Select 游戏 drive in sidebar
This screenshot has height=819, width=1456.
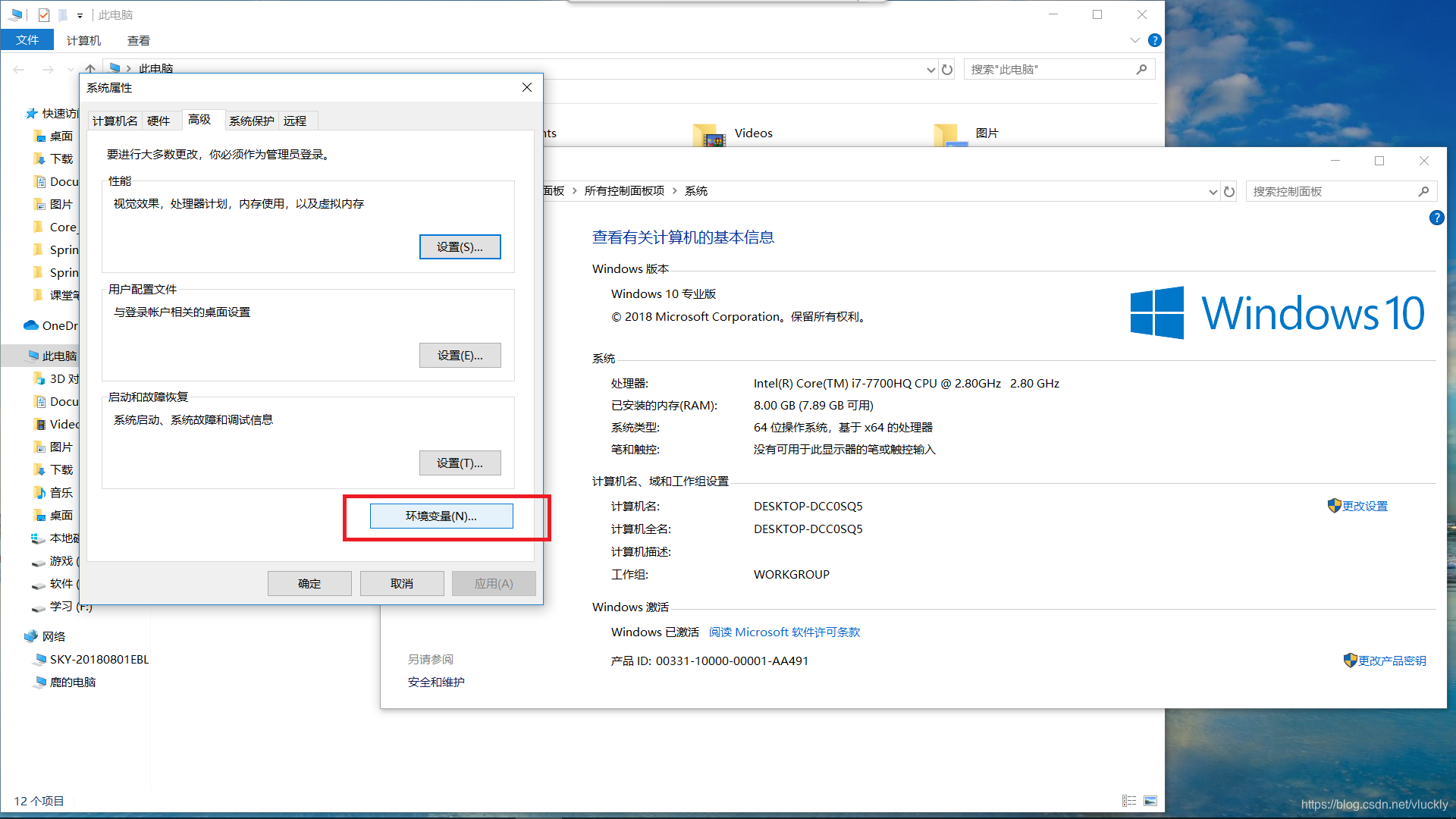(x=55, y=561)
